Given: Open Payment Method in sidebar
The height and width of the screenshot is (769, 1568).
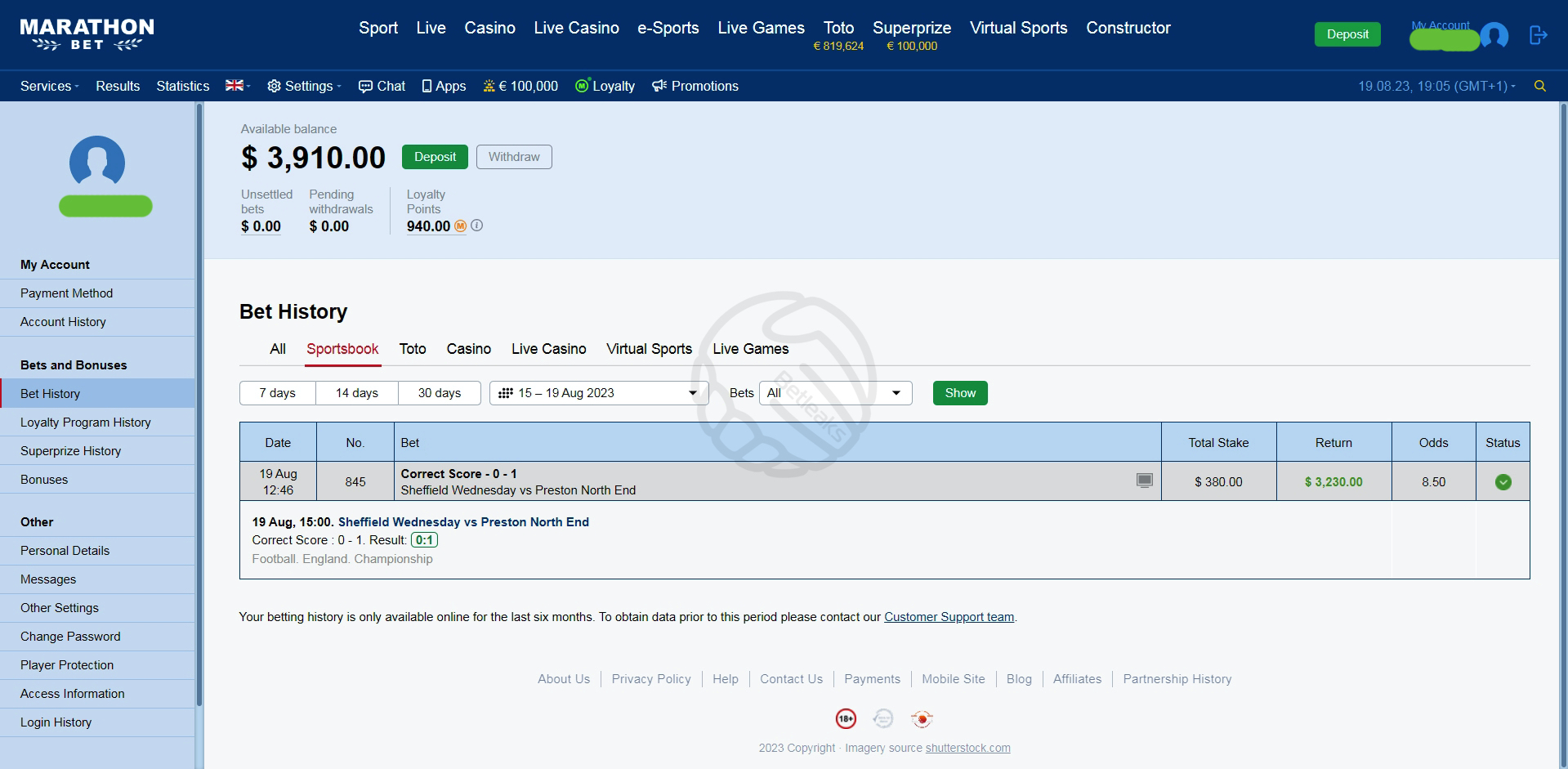Looking at the screenshot, I should tap(97, 293).
